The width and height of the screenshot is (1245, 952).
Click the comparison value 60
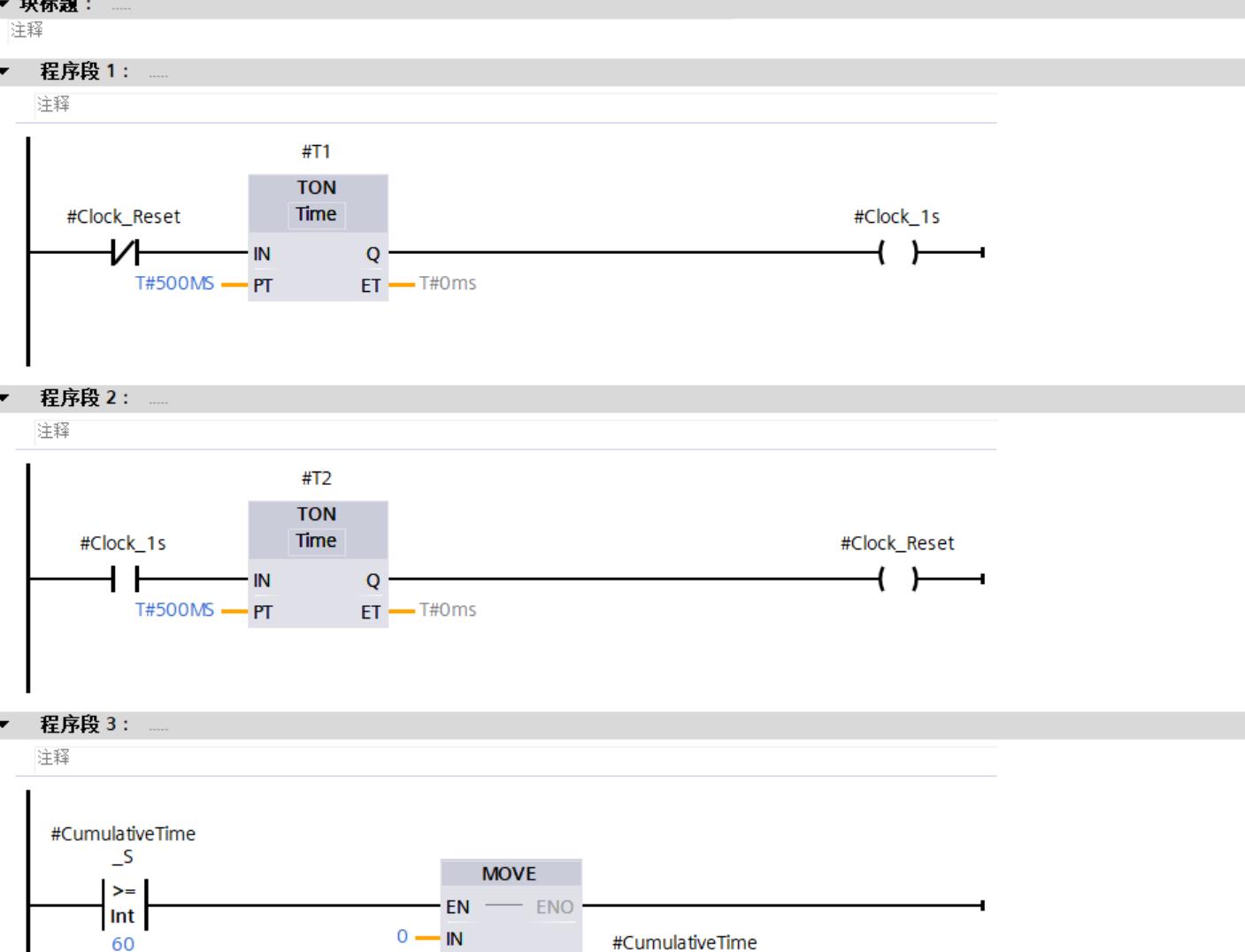[123, 943]
